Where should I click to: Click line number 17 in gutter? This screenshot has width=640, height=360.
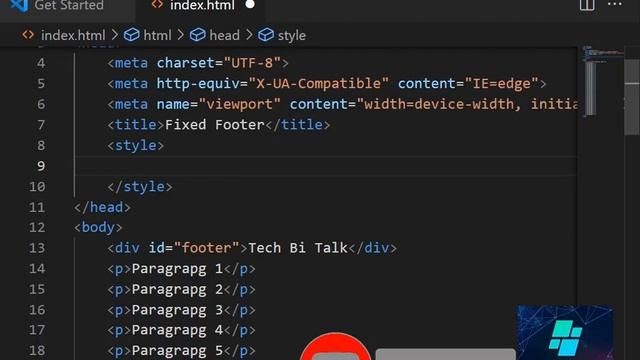click(37, 330)
